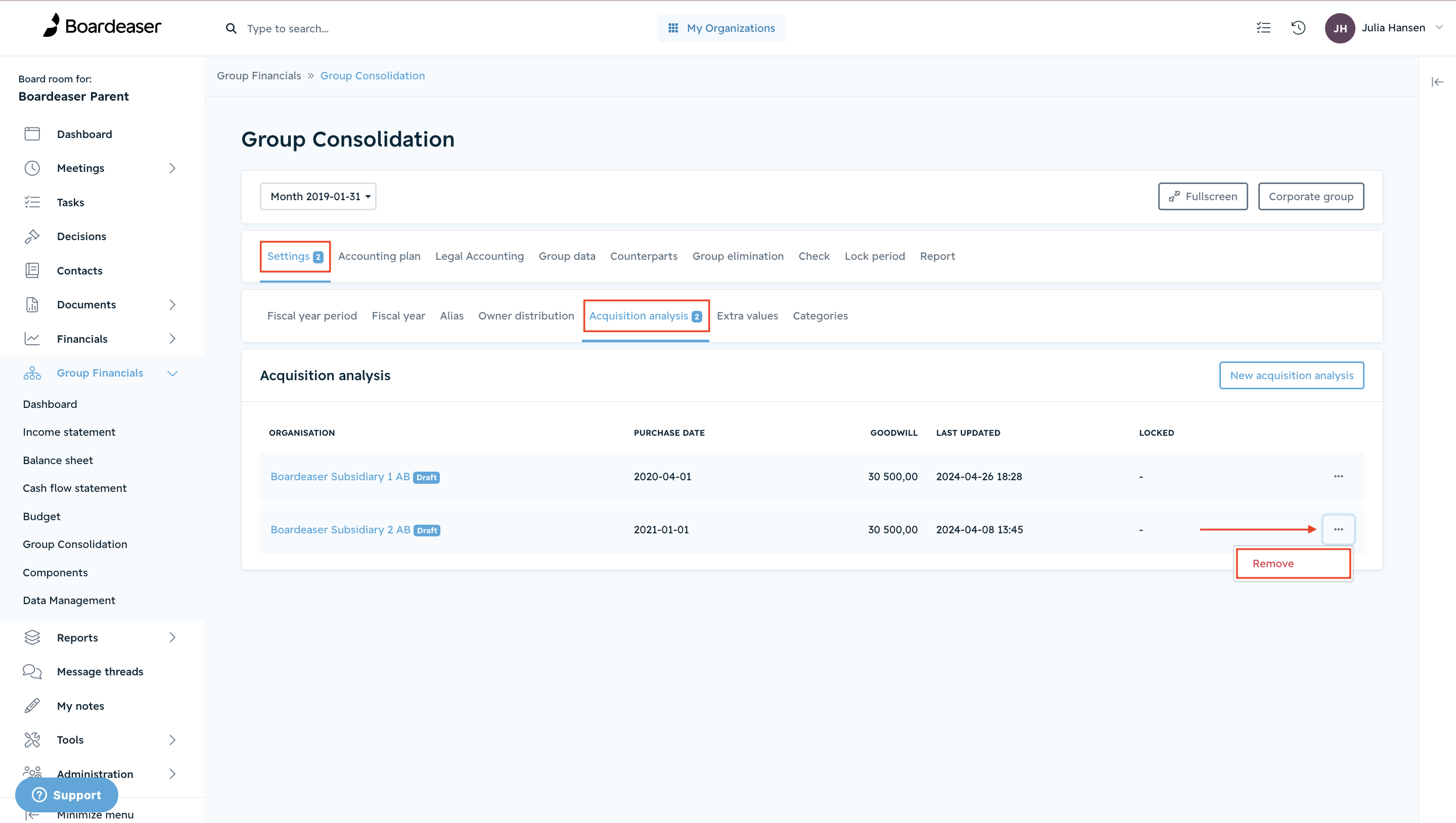
Task: Click the Fullscreen button
Action: pyautogui.click(x=1203, y=196)
